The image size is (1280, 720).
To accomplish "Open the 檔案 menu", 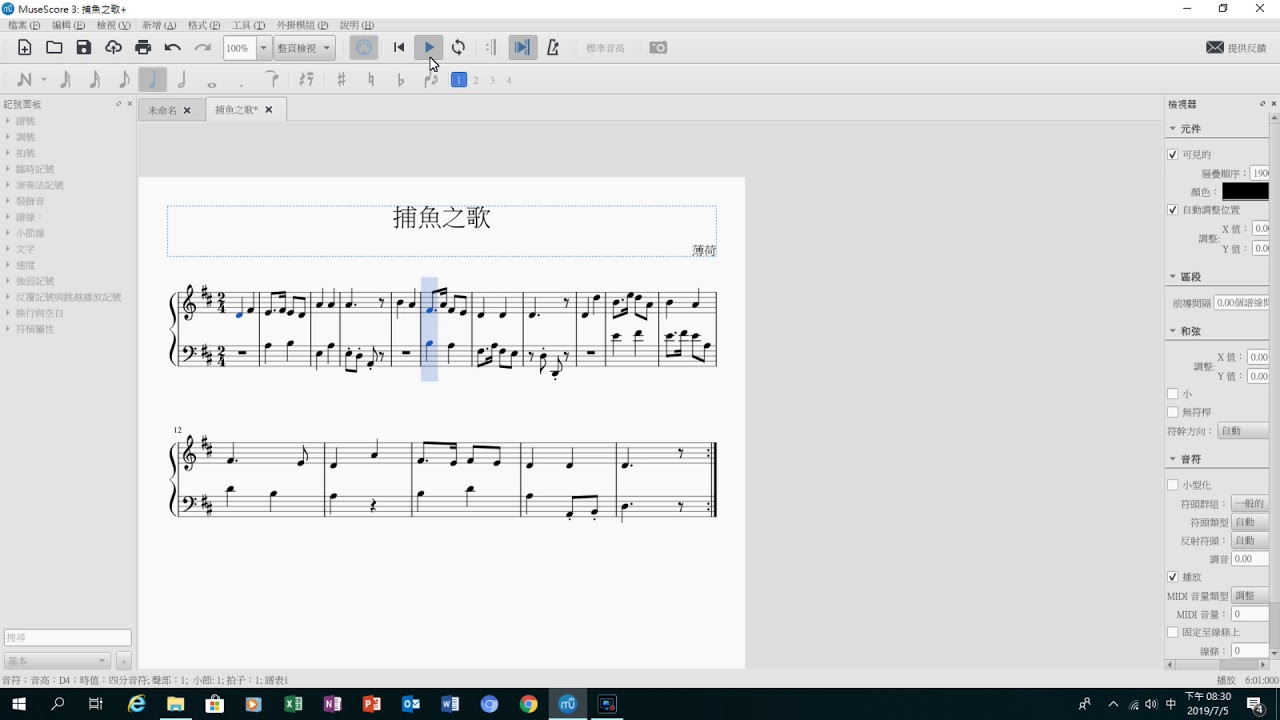I will (x=24, y=25).
